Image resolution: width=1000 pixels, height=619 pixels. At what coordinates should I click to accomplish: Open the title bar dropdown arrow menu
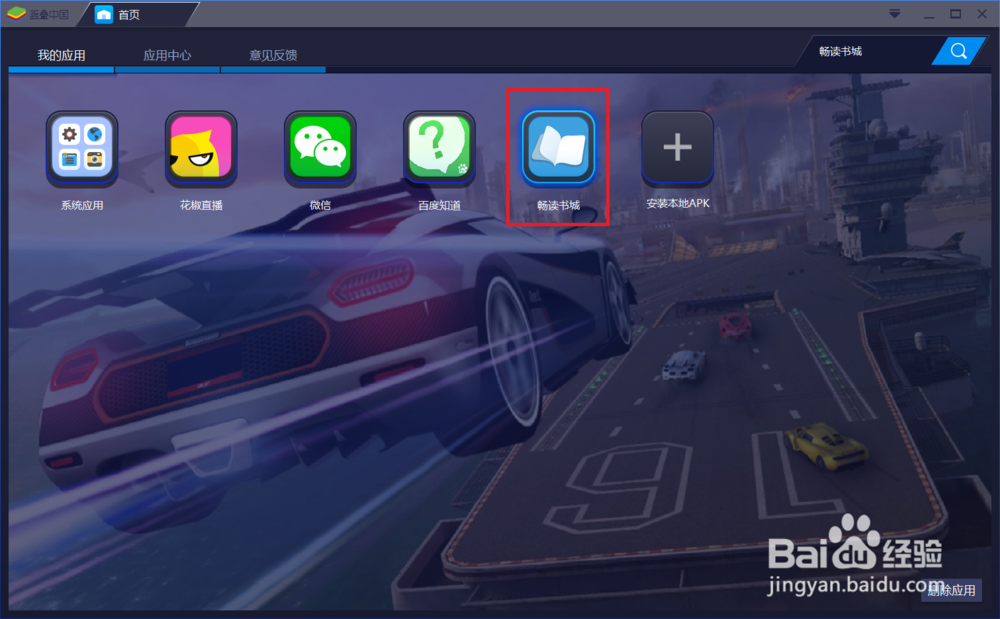(x=895, y=14)
